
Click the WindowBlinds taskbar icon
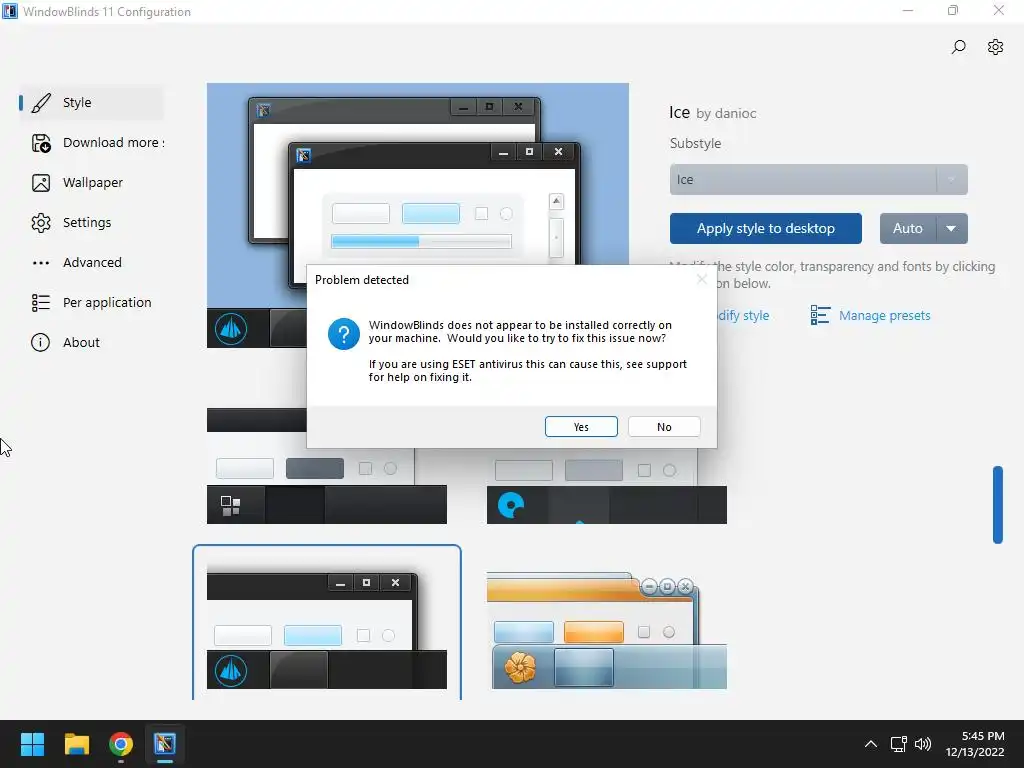click(x=165, y=744)
